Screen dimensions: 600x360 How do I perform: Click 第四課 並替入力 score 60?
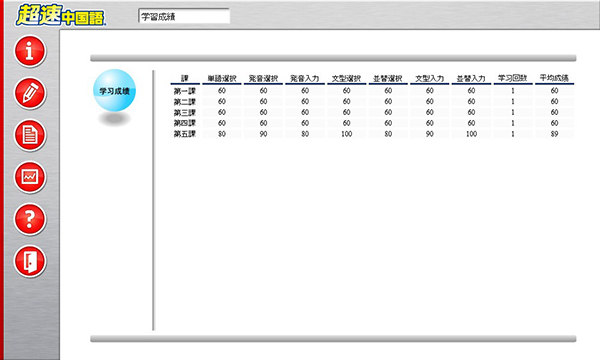tap(471, 123)
